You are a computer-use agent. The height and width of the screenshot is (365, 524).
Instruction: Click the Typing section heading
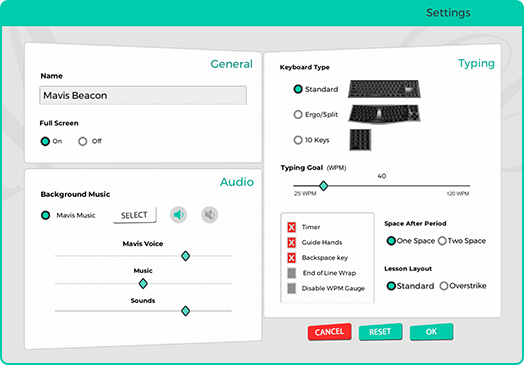pyautogui.click(x=476, y=64)
